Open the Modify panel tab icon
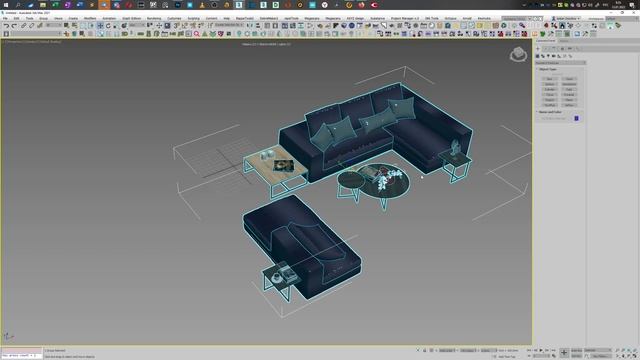This screenshot has height=360, width=640. click(546, 49)
